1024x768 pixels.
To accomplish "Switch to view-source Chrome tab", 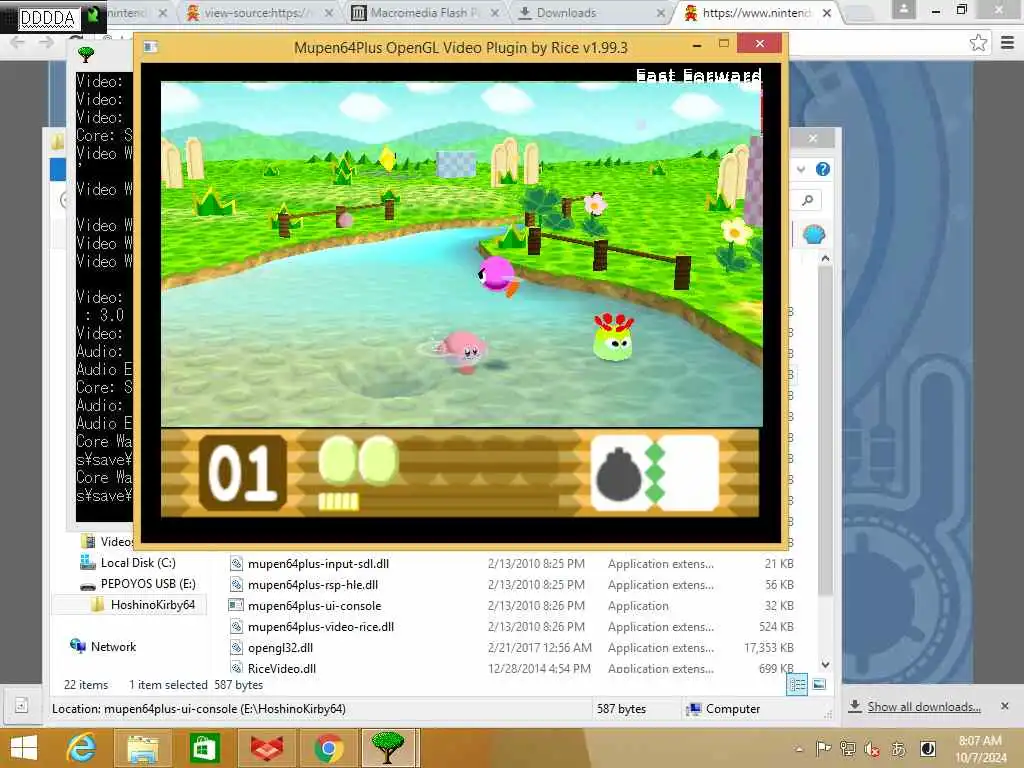I will (x=258, y=12).
